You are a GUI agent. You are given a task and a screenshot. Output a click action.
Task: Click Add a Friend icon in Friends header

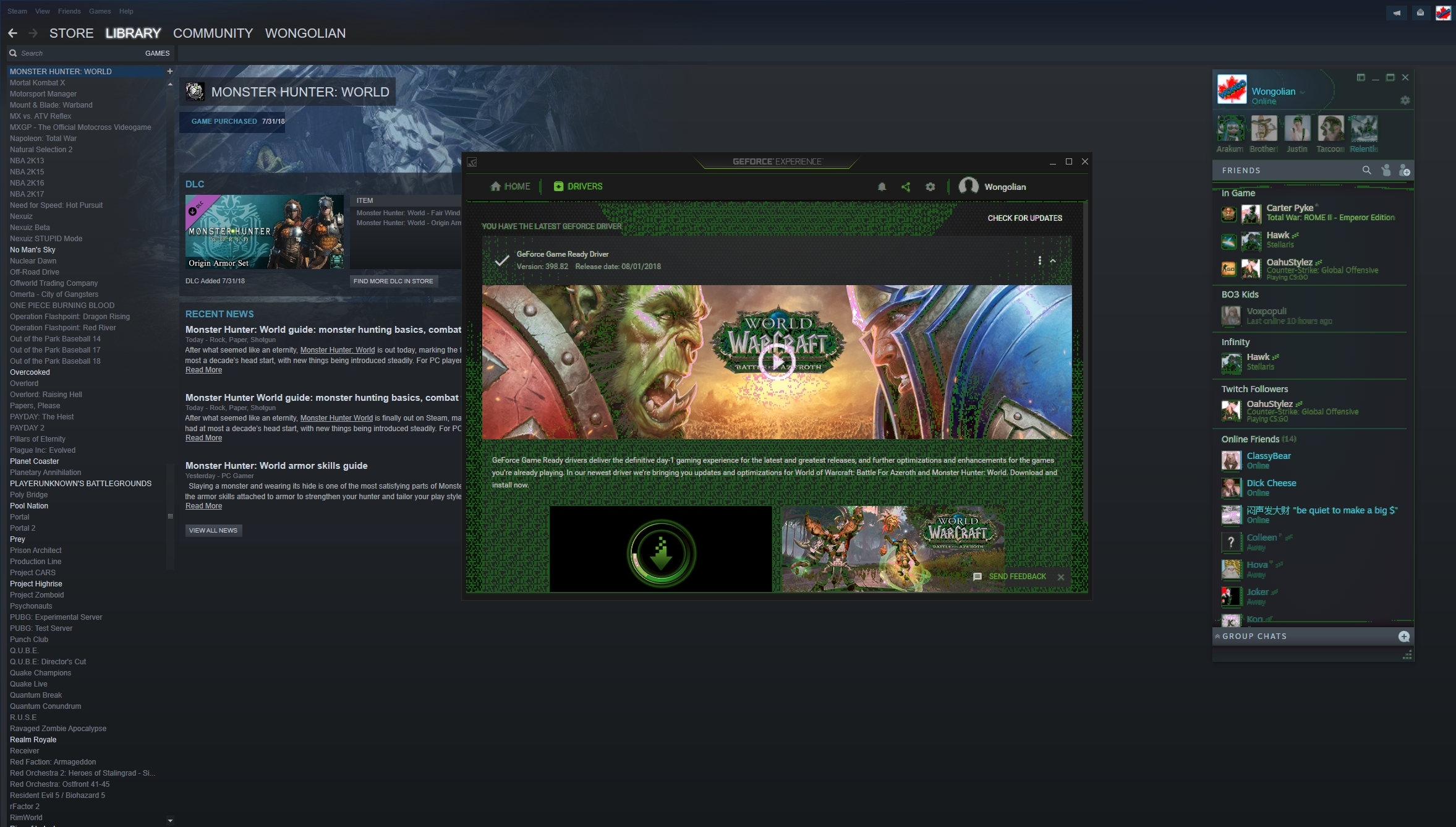click(x=1404, y=171)
